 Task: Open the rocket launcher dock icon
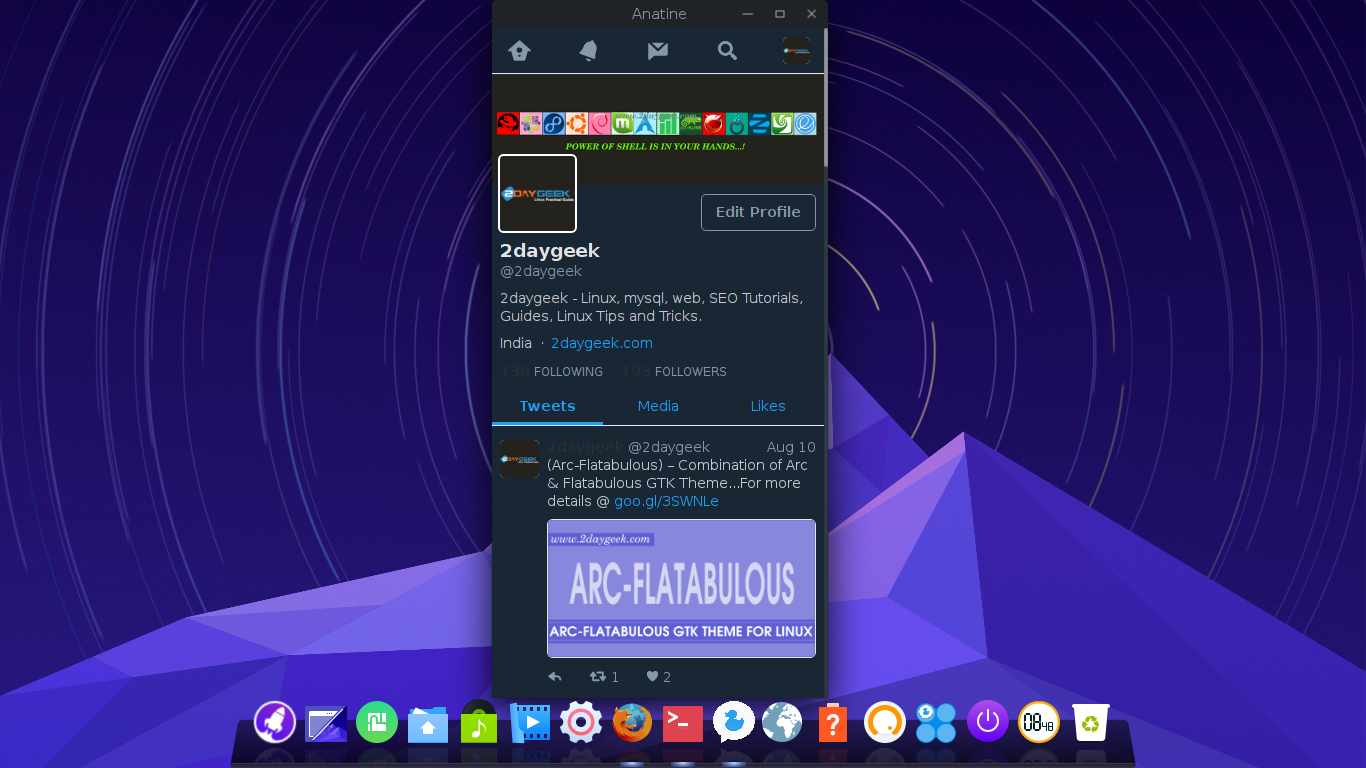click(274, 721)
